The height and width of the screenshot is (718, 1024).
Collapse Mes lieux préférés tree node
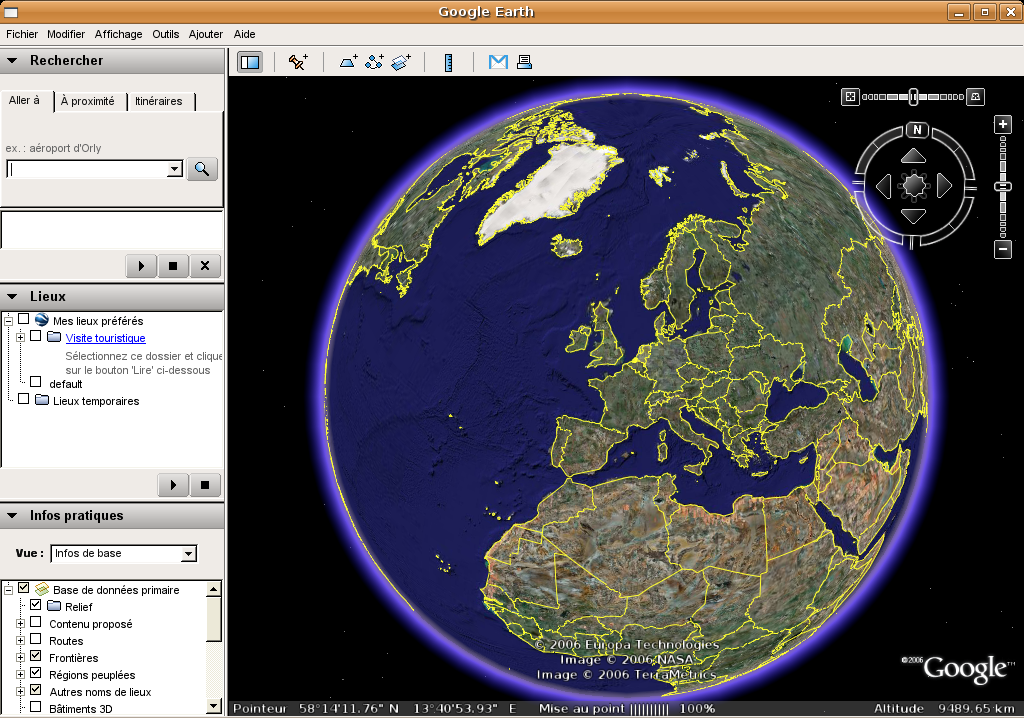coord(8,320)
